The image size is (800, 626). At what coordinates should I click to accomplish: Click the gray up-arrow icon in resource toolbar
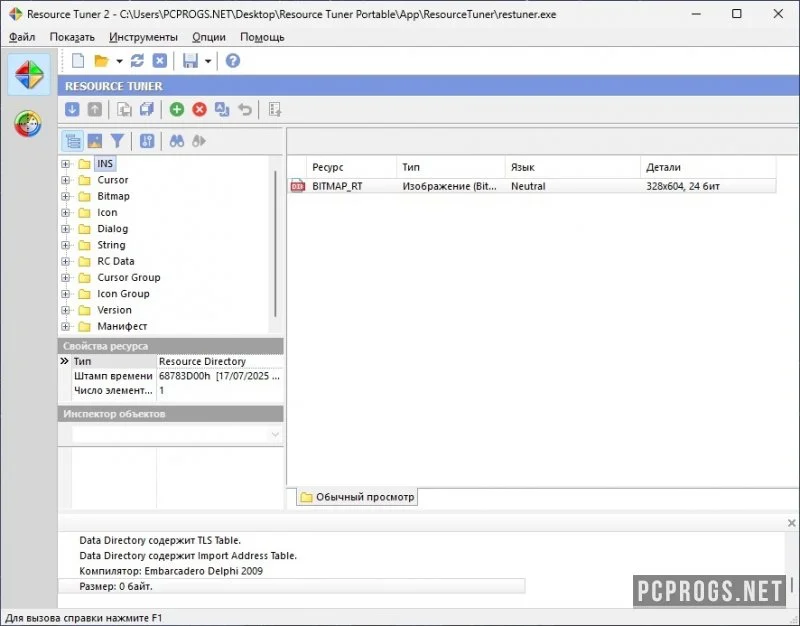click(x=95, y=109)
